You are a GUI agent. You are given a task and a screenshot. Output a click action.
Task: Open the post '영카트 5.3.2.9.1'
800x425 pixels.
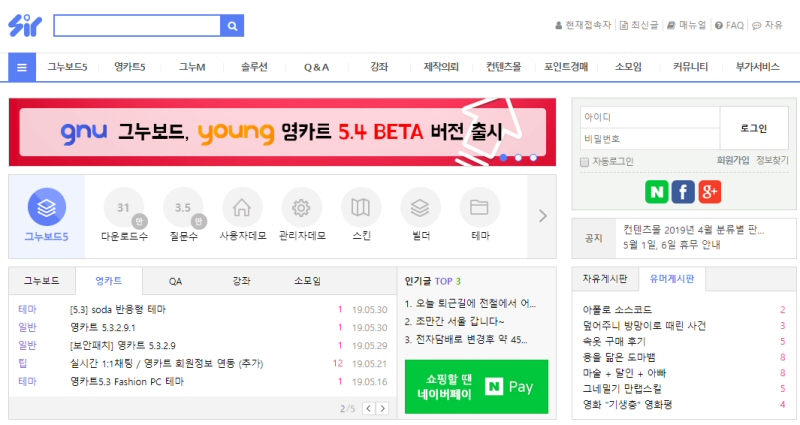click(103, 328)
